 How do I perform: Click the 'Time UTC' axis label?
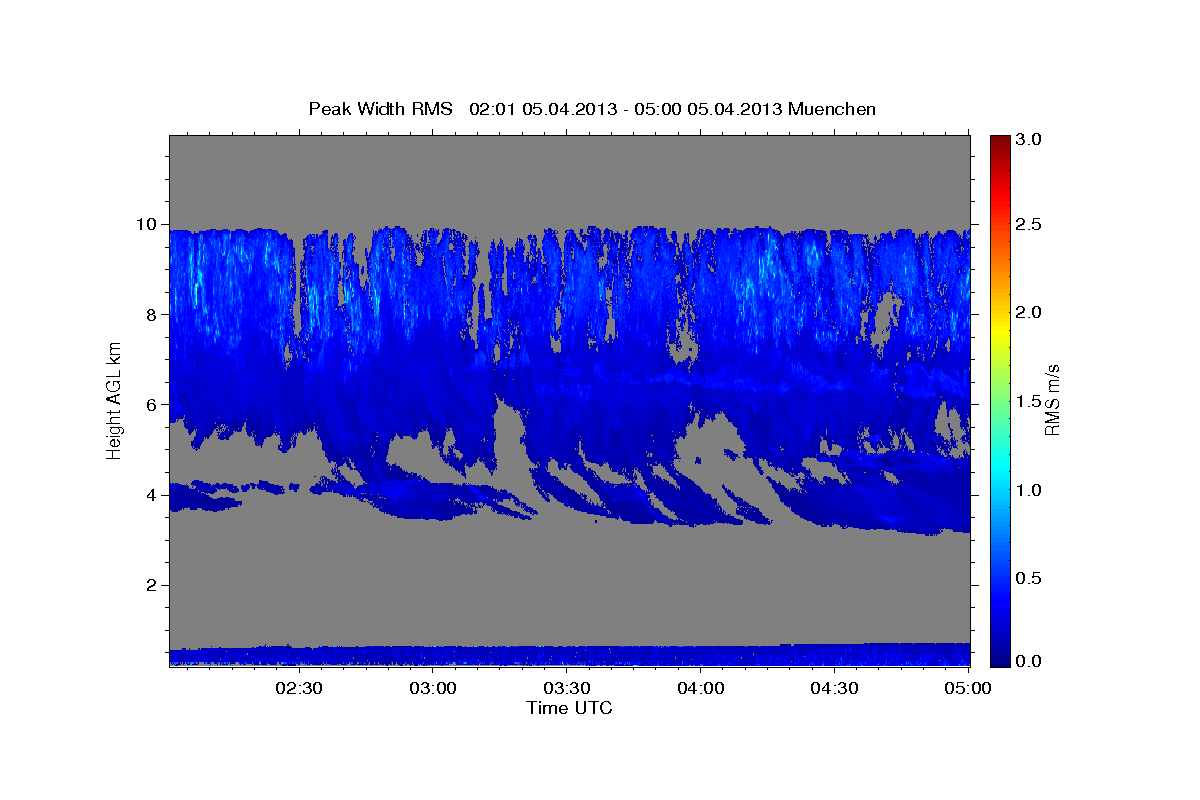pos(569,708)
